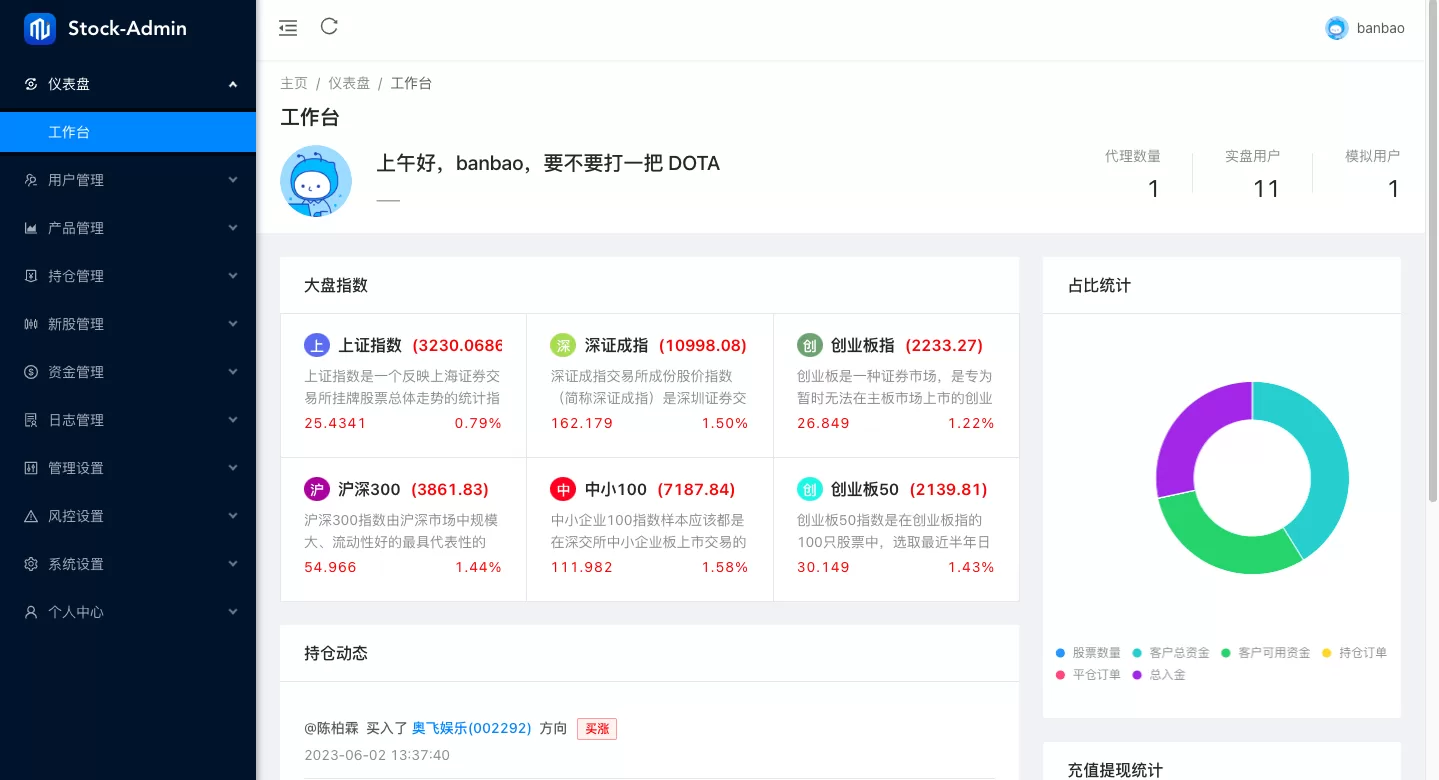Expand the 持仓管理 submenu arrow
The height and width of the screenshot is (780, 1439).
click(233, 276)
